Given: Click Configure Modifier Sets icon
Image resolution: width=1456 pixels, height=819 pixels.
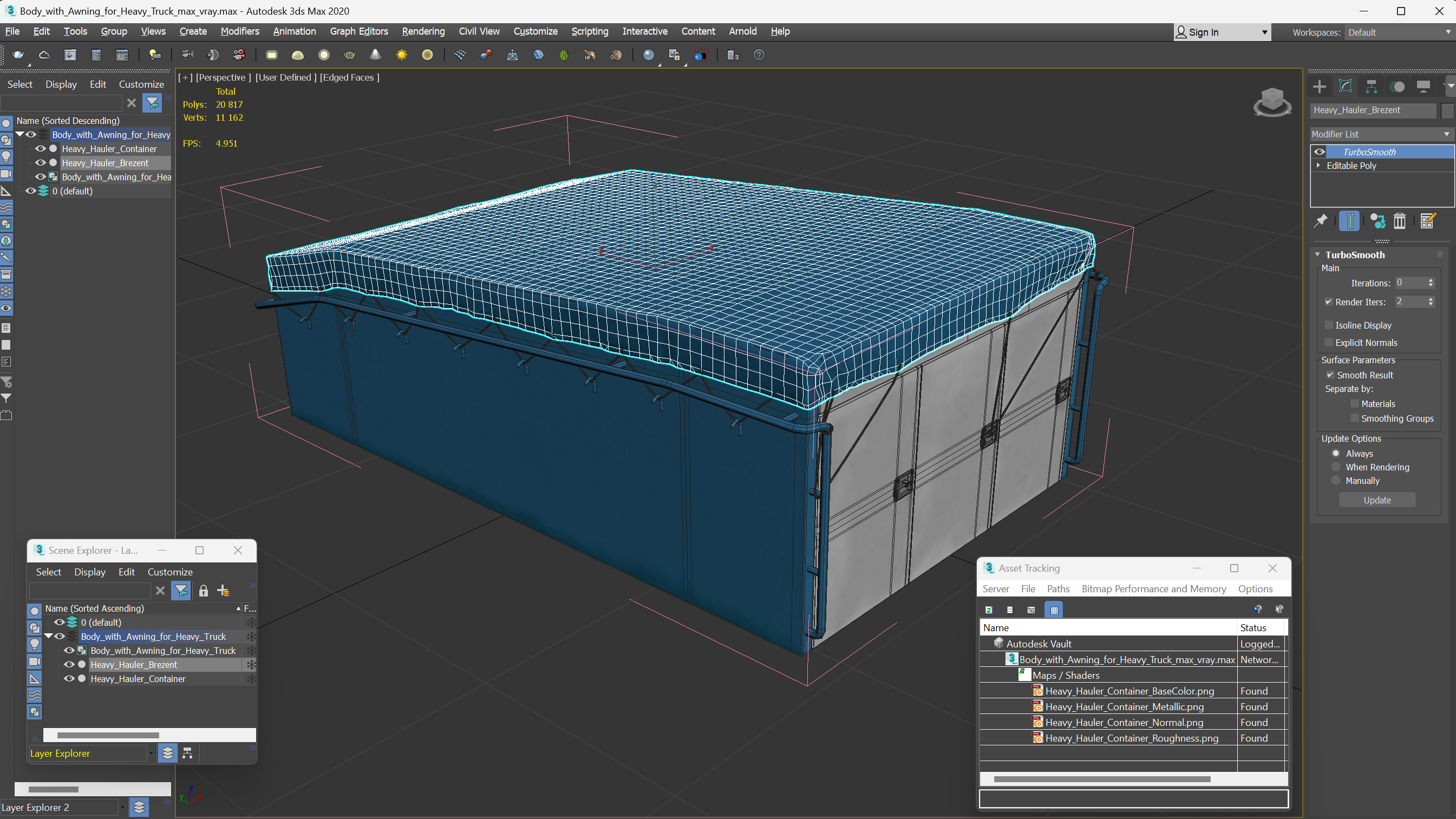Looking at the screenshot, I should coord(1428,221).
